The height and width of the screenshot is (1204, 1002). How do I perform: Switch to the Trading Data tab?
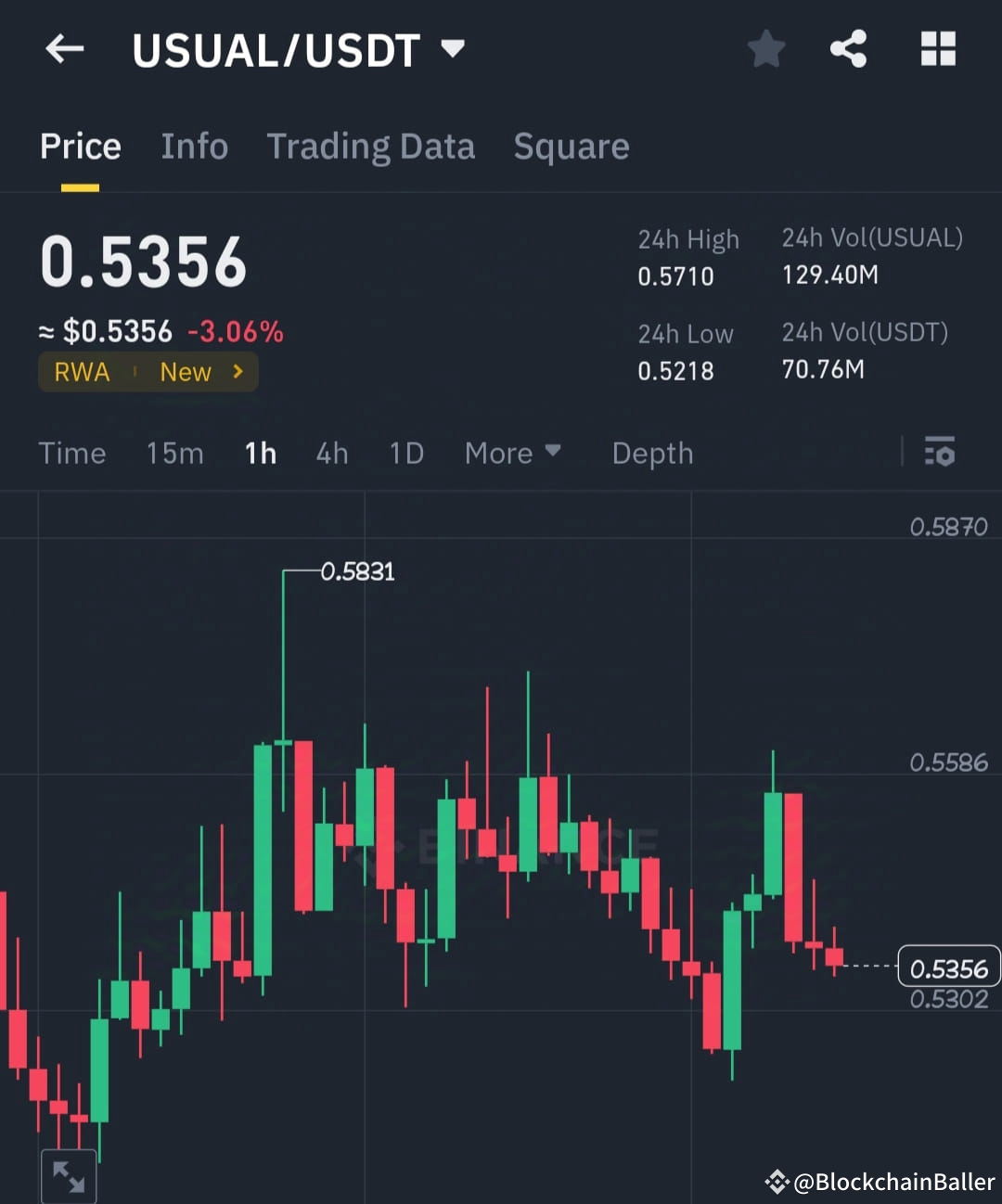click(x=371, y=147)
